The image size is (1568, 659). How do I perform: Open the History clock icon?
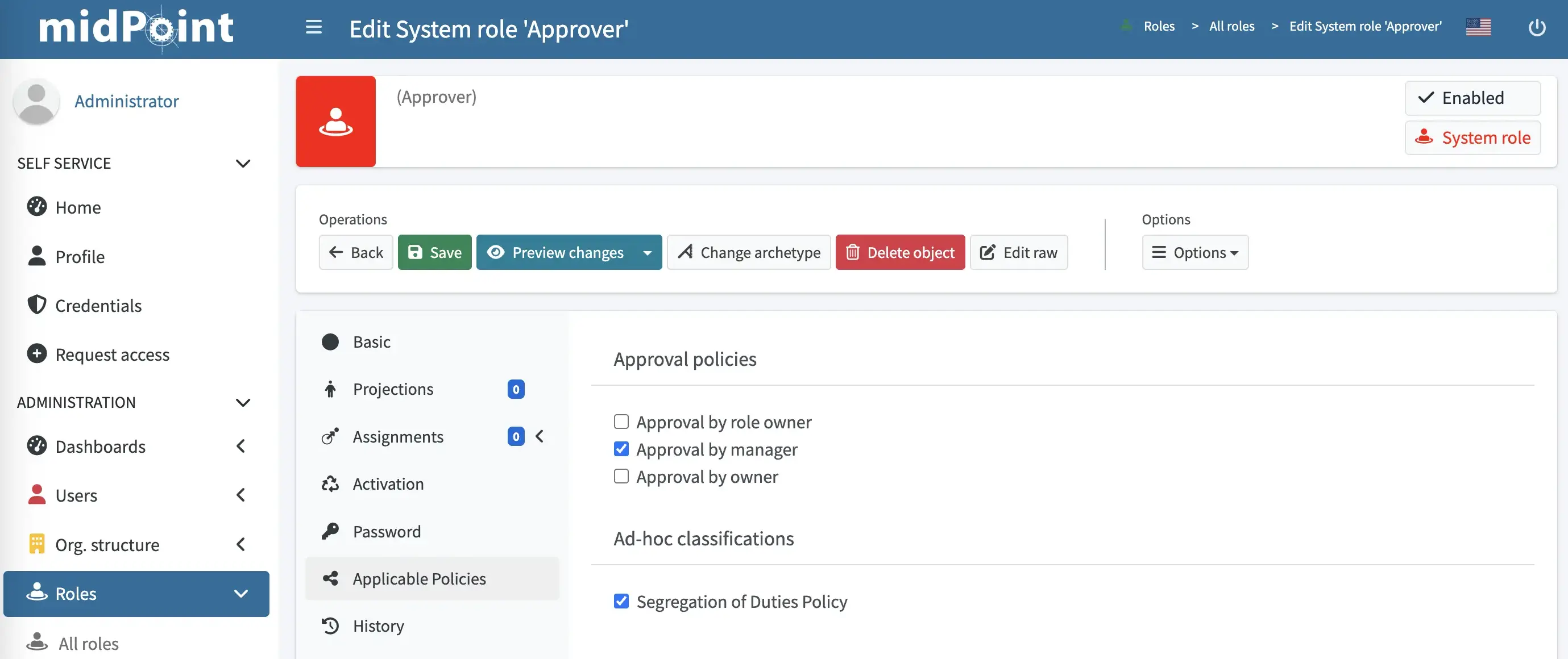[x=330, y=625]
